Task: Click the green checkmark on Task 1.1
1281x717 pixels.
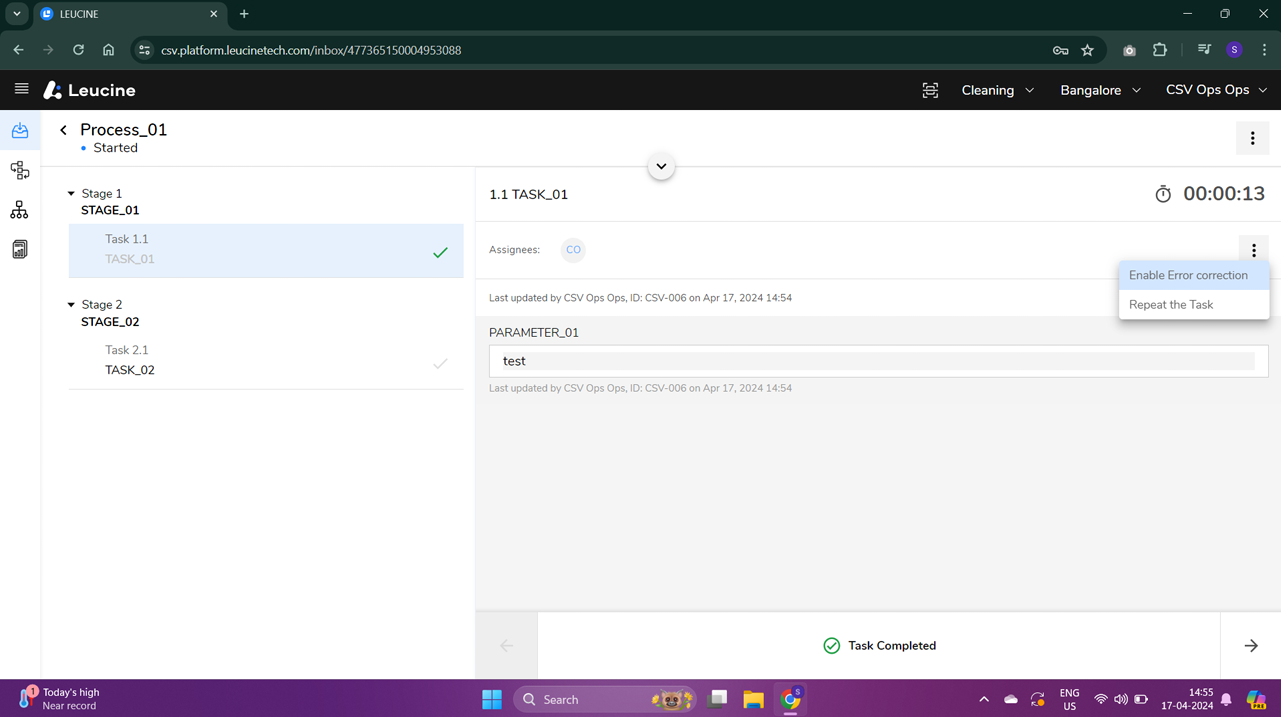Action: [x=440, y=253]
